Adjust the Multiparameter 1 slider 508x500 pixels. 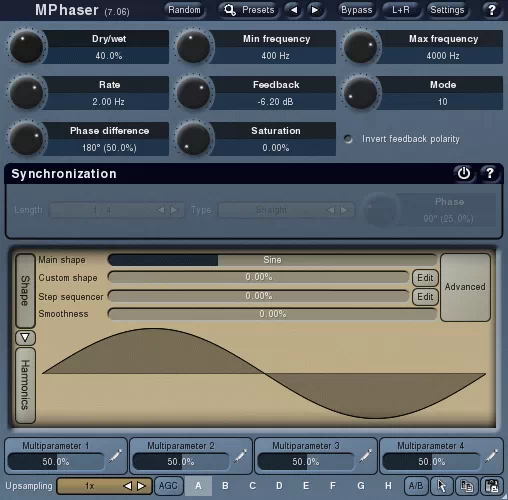tap(56, 462)
